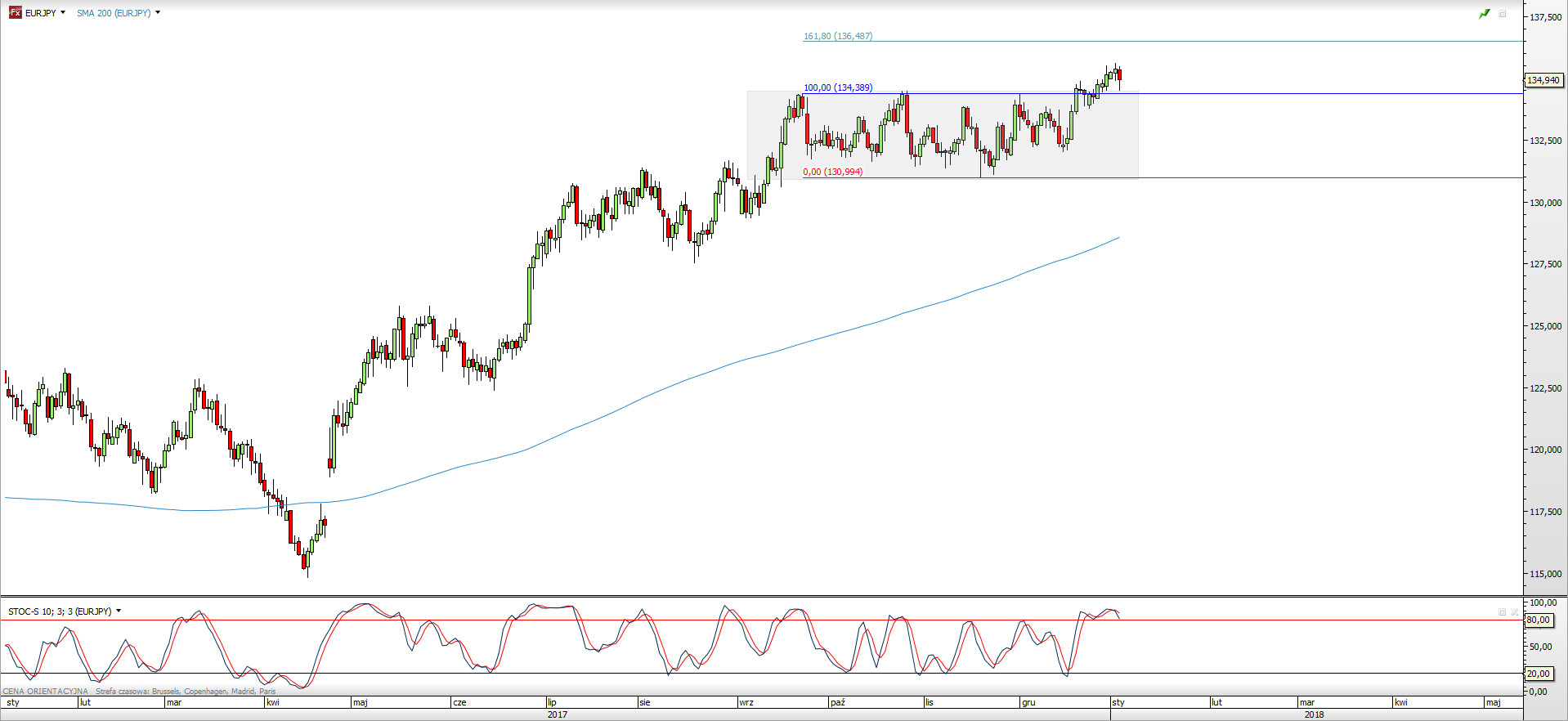
Task: Click the time zone text 'Brussels, Copenhagen, Madrid, Paris'
Action: [214, 691]
